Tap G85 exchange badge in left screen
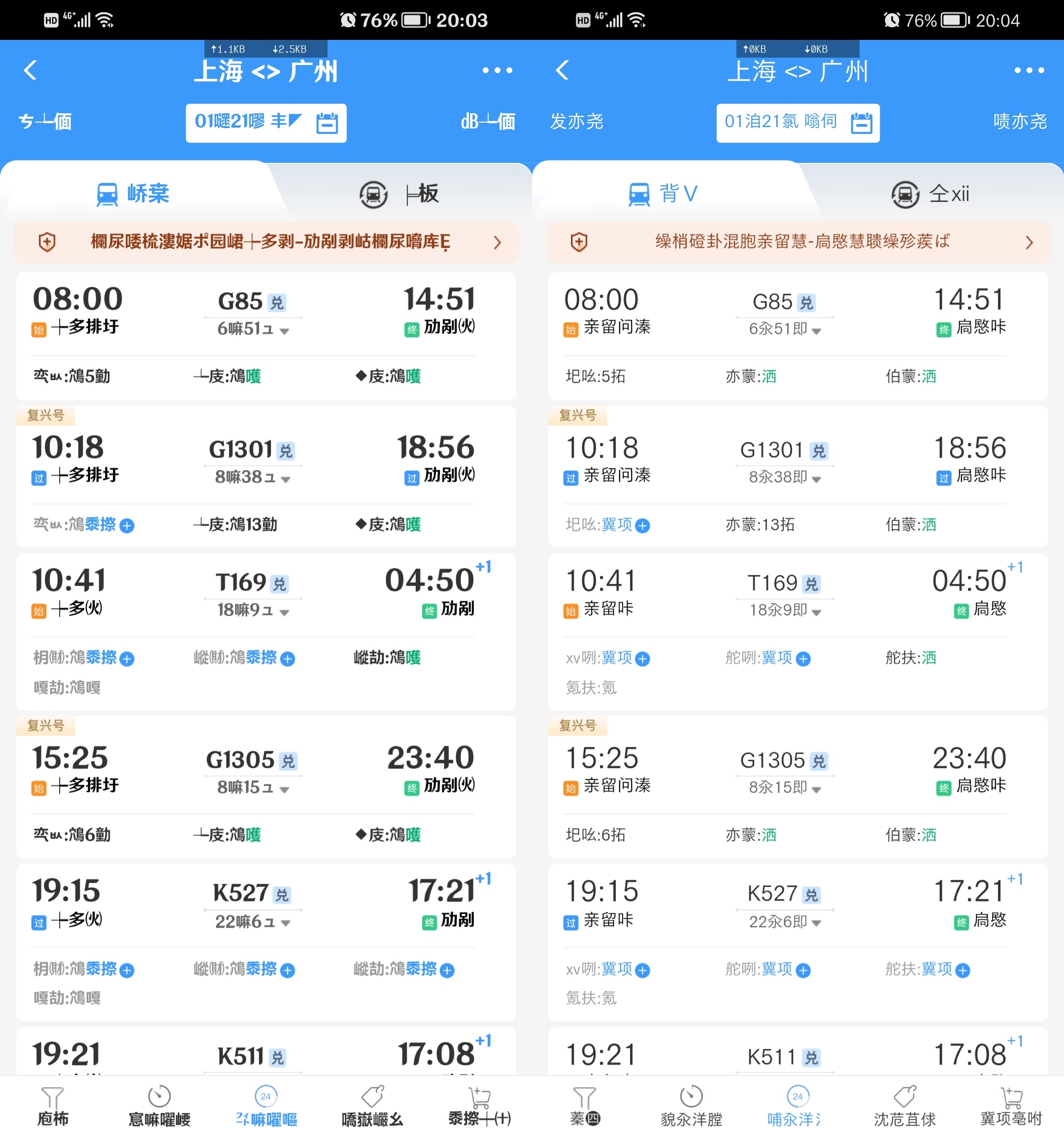This screenshot has height=1139, width=1064. [277, 302]
